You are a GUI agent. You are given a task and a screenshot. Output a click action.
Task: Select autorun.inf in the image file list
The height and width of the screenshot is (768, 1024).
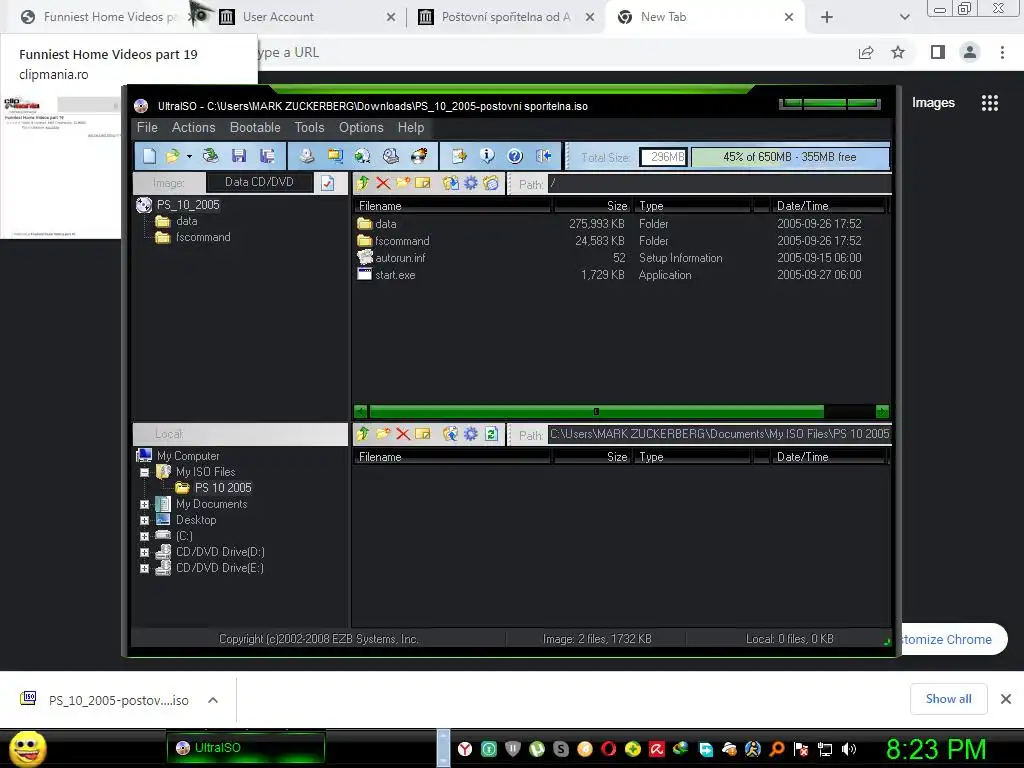click(400, 258)
